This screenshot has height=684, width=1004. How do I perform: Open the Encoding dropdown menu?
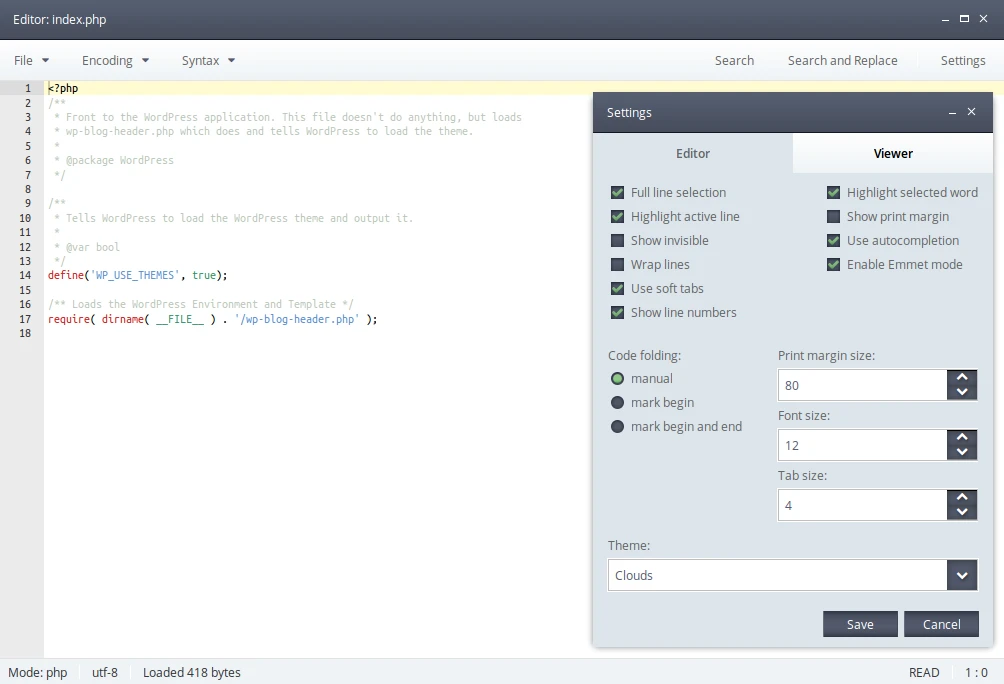114,60
